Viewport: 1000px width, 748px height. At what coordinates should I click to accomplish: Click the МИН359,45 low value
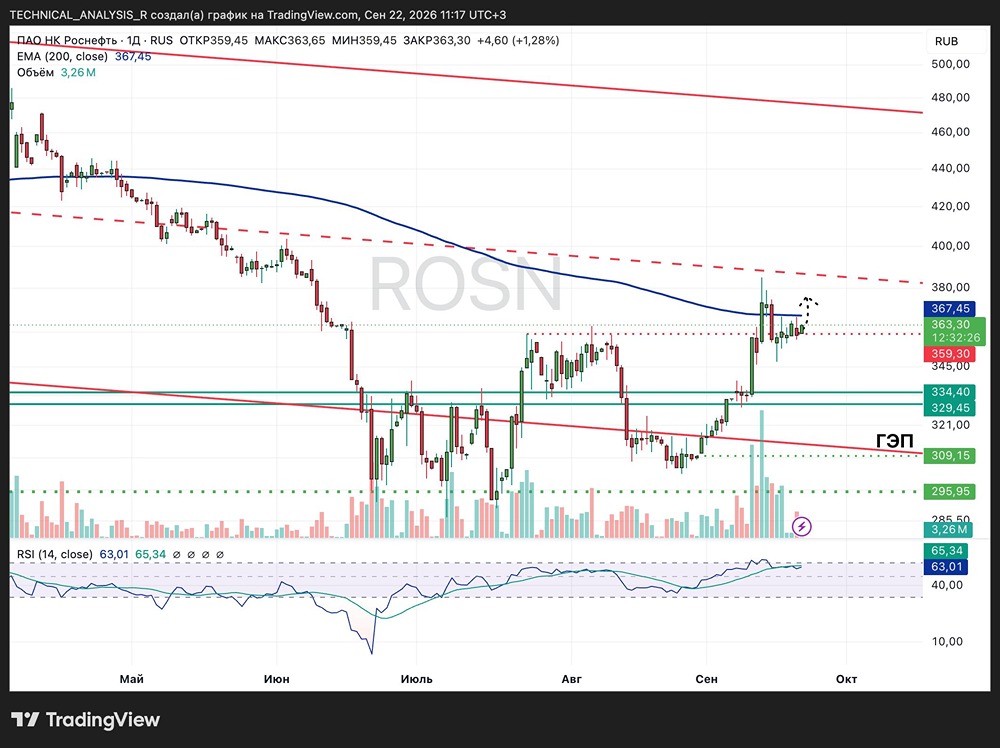tap(364, 40)
